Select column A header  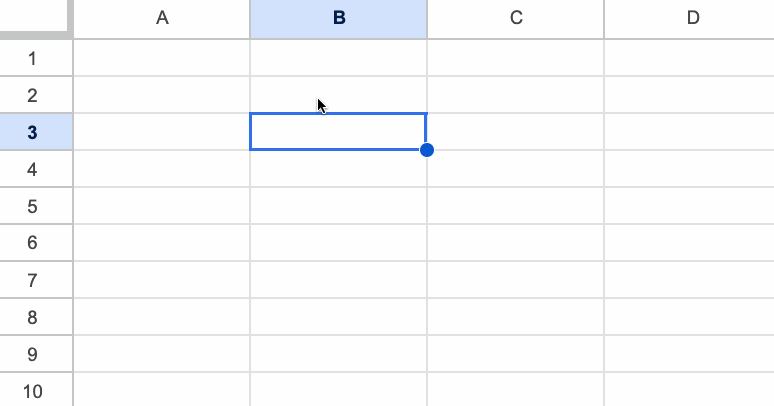(162, 18)
